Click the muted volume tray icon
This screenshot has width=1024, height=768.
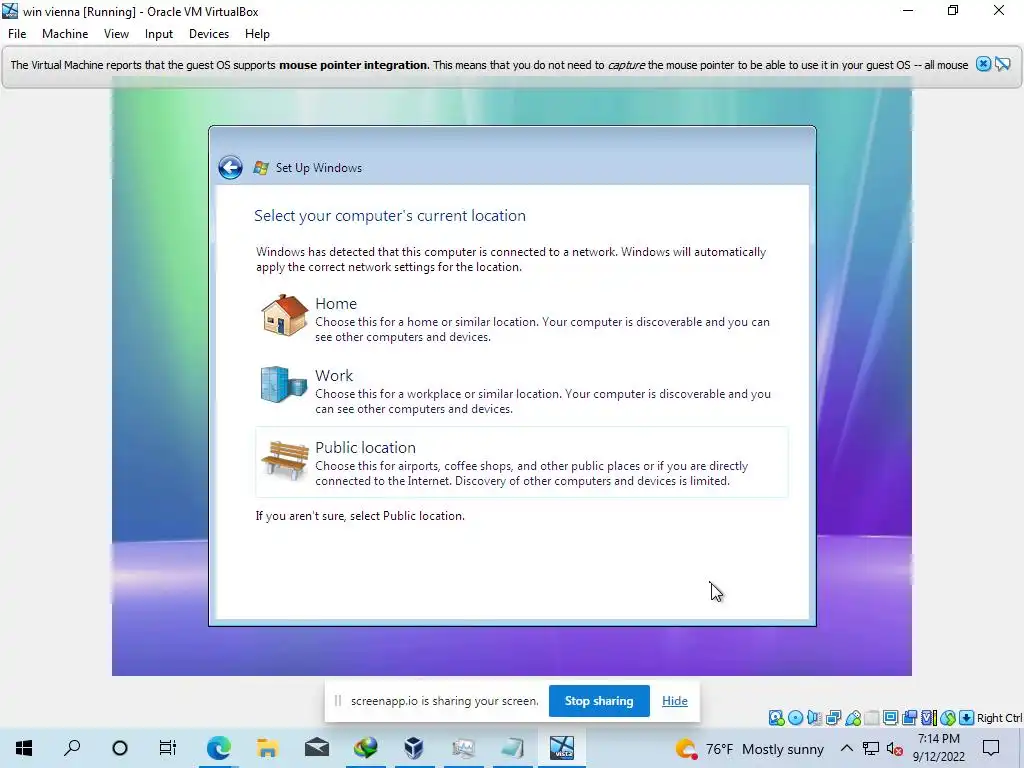point(895,748)
